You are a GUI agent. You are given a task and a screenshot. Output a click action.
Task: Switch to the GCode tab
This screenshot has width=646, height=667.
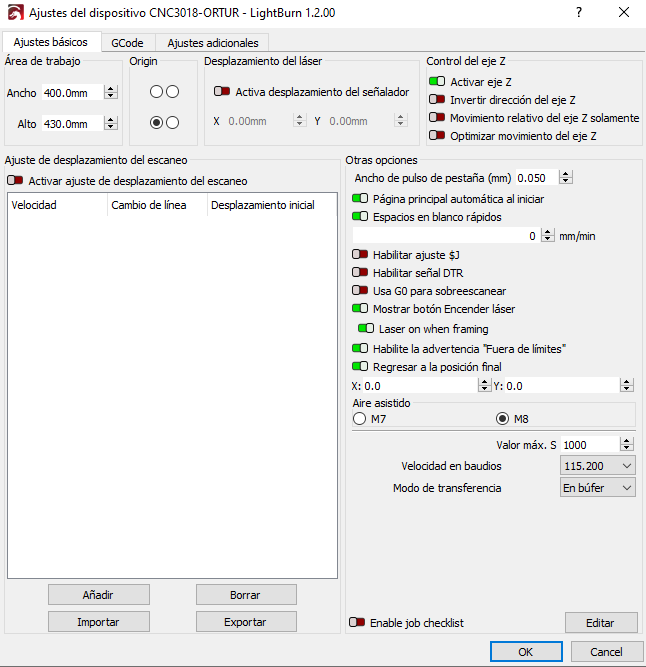(x=127, y=43)
